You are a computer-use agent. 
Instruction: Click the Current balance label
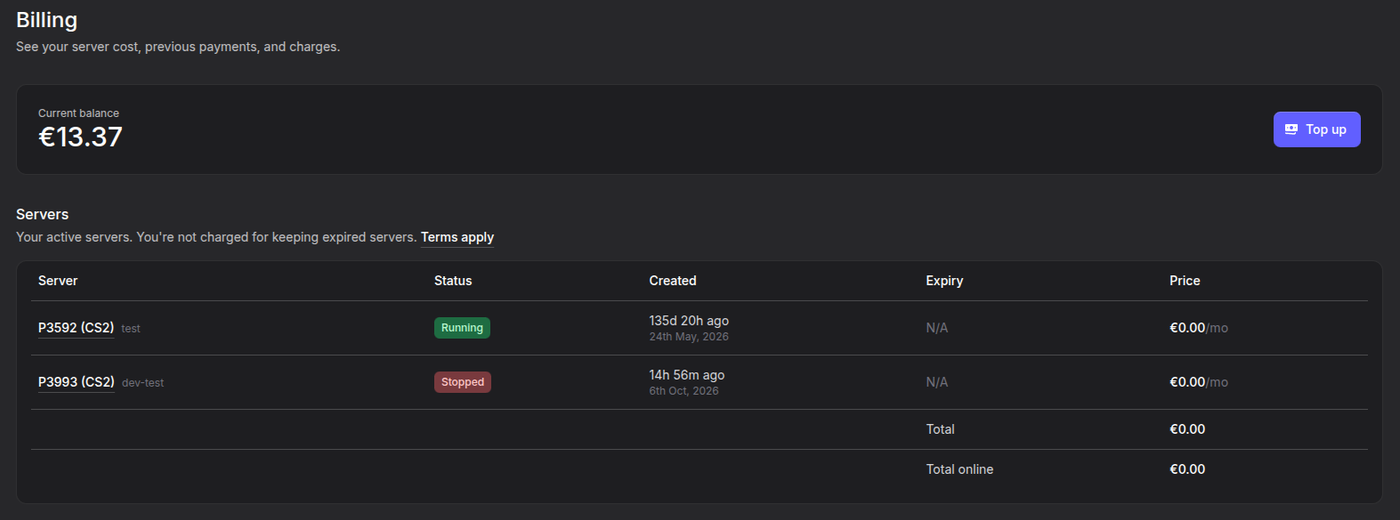(79, 113)
